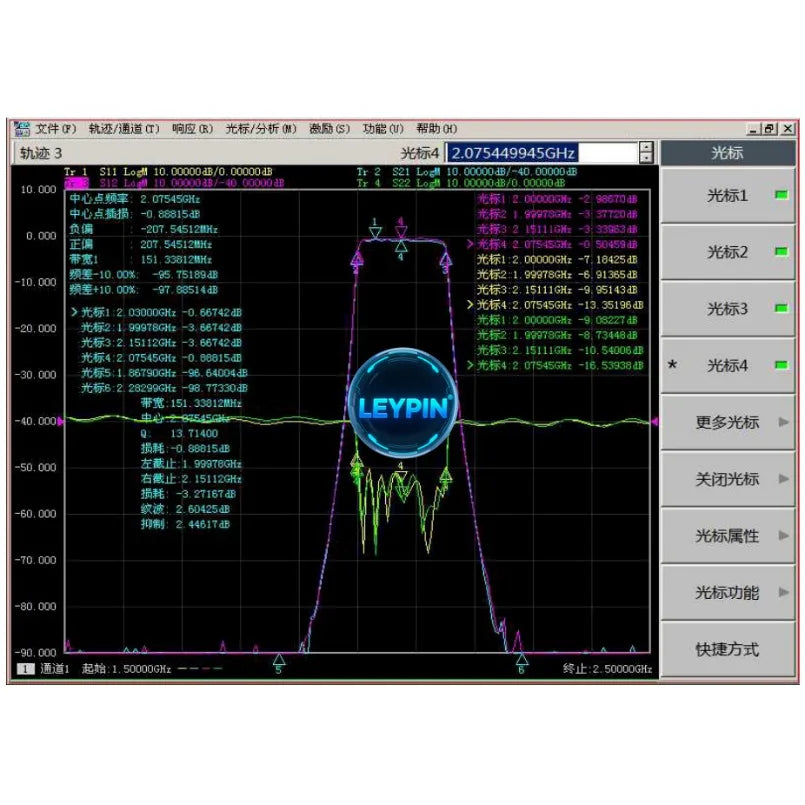The height and width of the screenshot is (805, 805).
Task: Open the 轨迹/通道(T) menu
Action: (124, 128)
